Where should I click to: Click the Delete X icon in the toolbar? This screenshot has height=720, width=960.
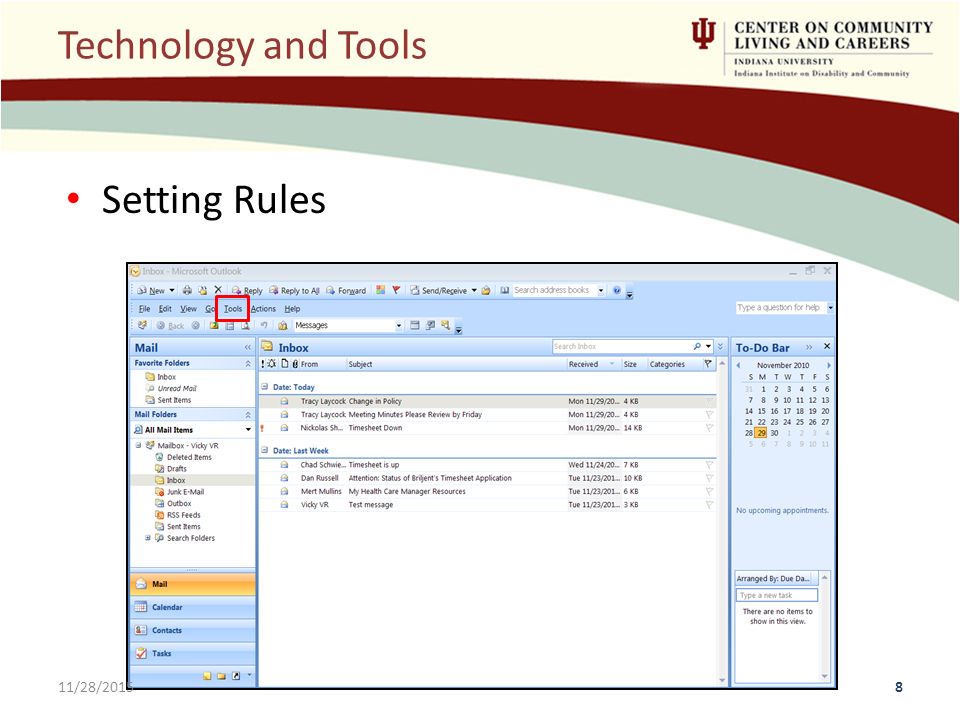218,290
